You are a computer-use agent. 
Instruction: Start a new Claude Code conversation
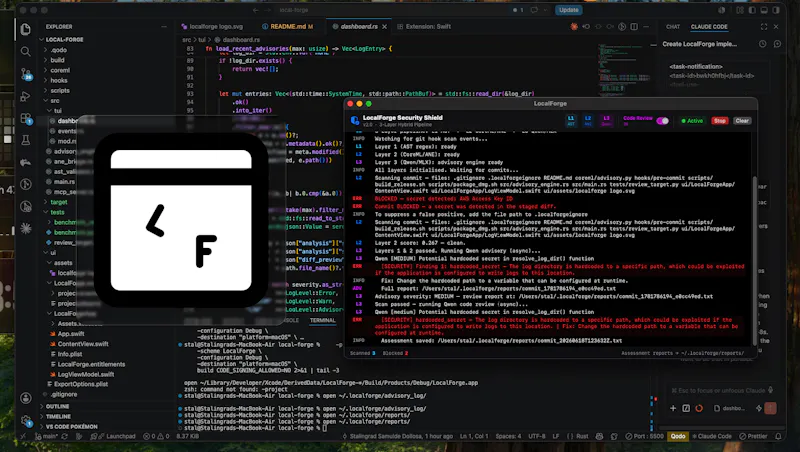(x=777, y=44)
